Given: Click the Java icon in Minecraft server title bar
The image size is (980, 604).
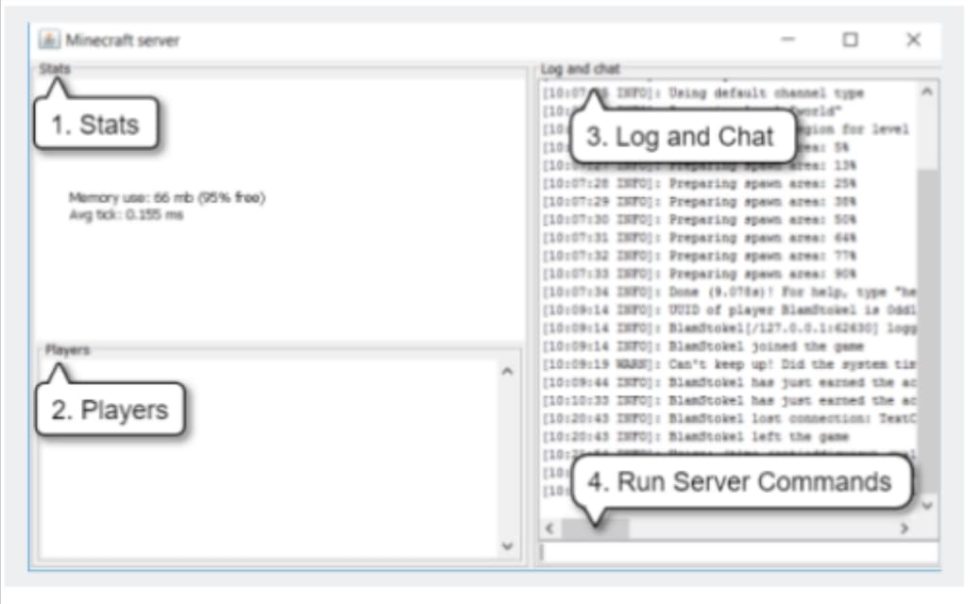Looking at the screenshot, I should [49, 39].
